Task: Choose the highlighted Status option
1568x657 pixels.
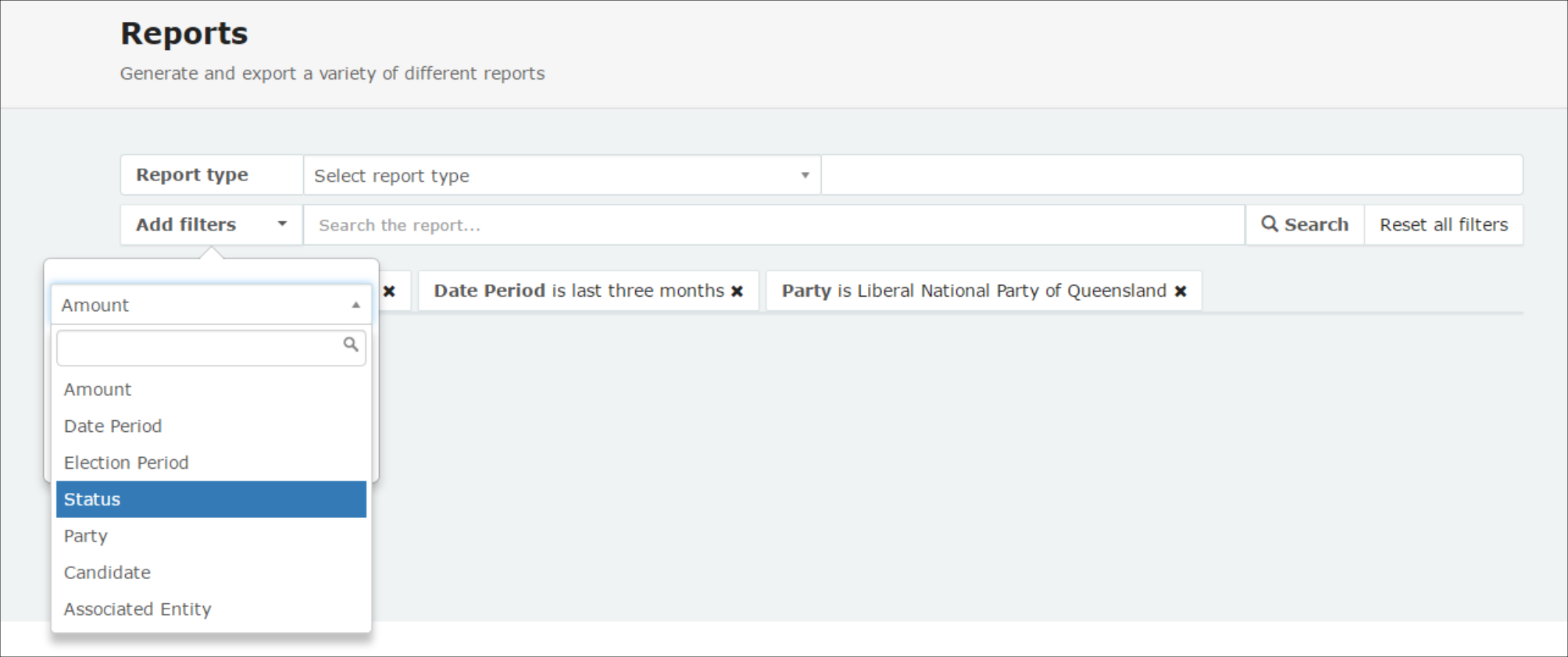Action: click(211, 499)
